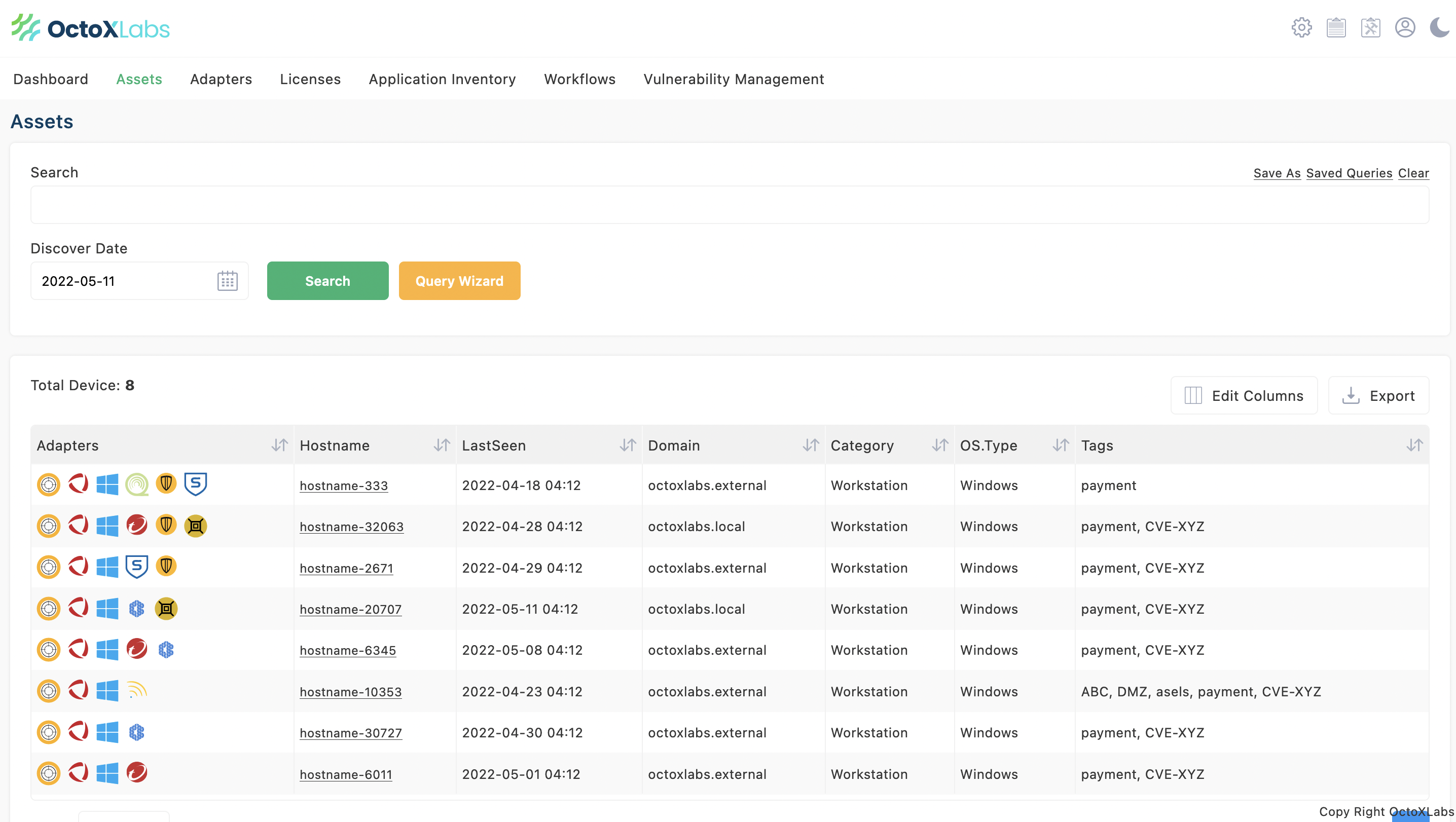Click the green Search button
1456x822 pixels.
point(328,281)
